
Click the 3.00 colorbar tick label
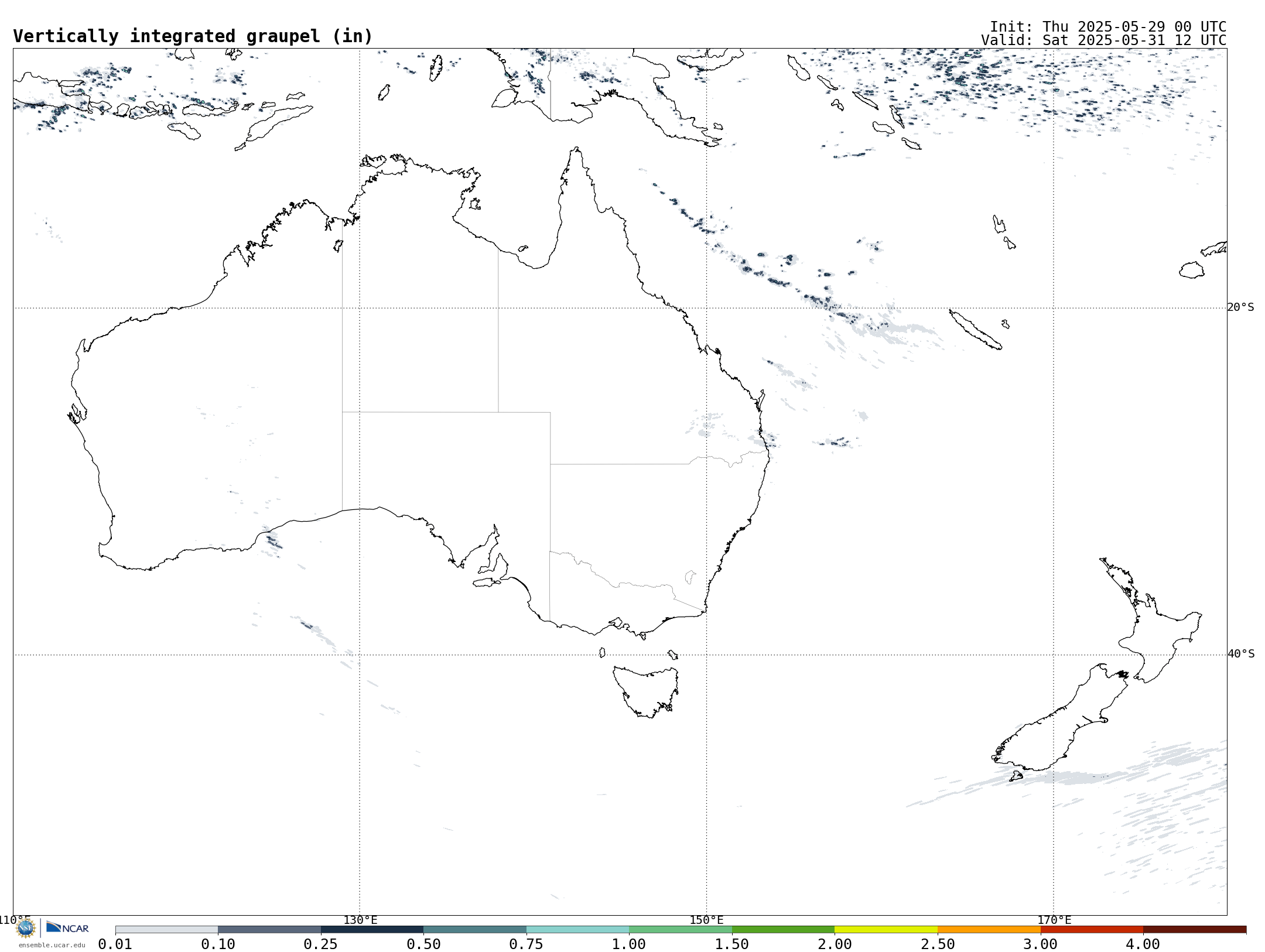(1041, 944)
